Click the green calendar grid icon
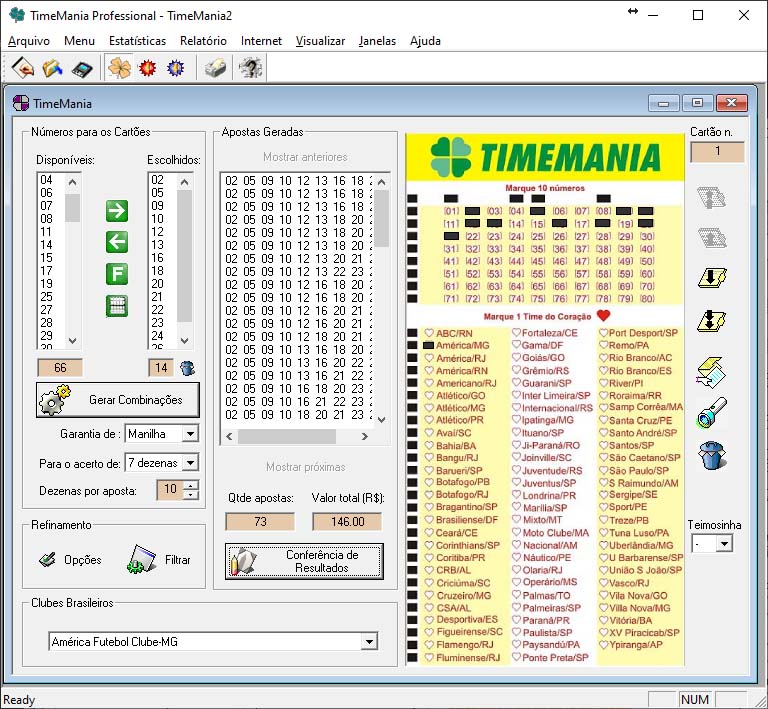The width and height of the screenshot is (768, 709). point(117,306)
